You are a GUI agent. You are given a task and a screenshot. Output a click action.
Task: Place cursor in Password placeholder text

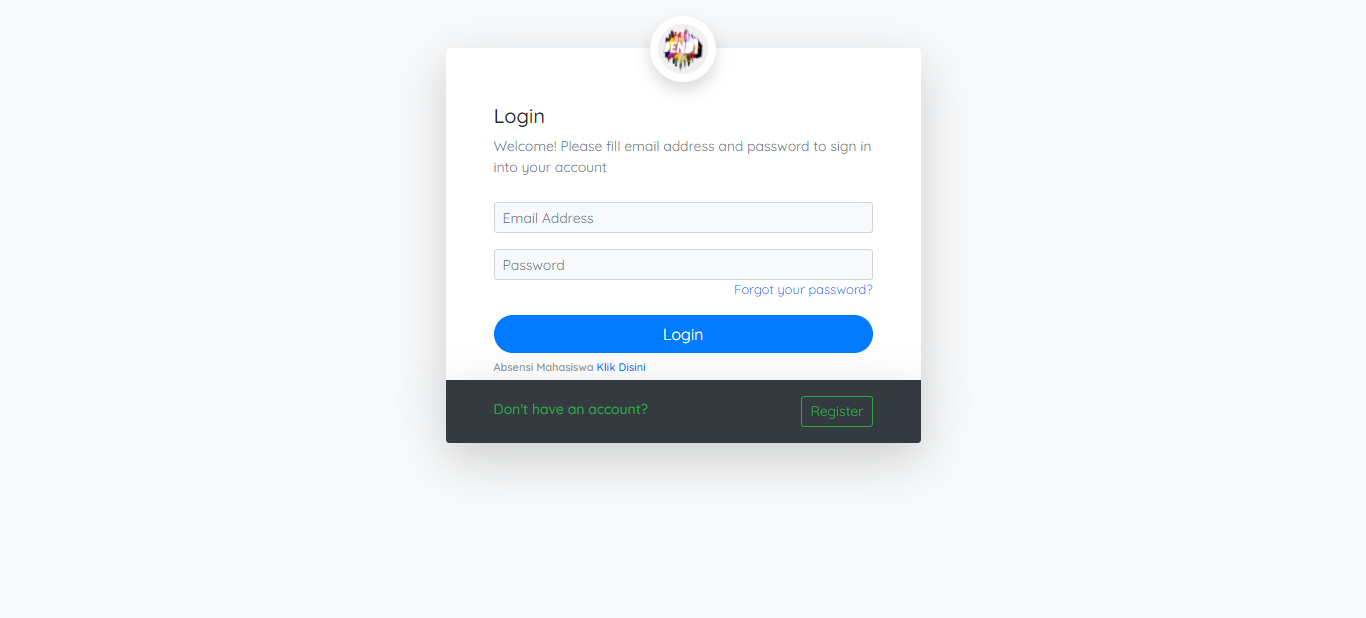click(x=534, y=265)
